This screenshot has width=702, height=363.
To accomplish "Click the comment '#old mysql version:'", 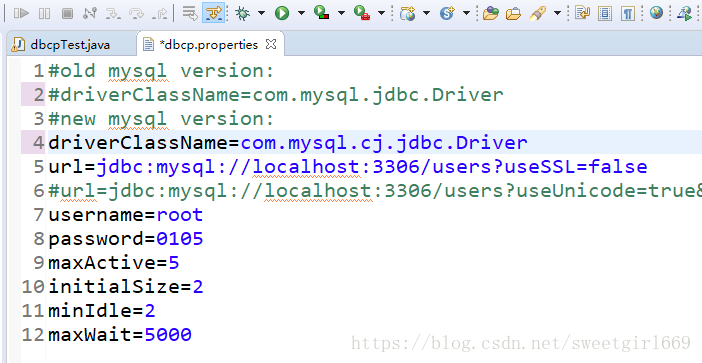I will pyautogui.click(x=161, y=71).
